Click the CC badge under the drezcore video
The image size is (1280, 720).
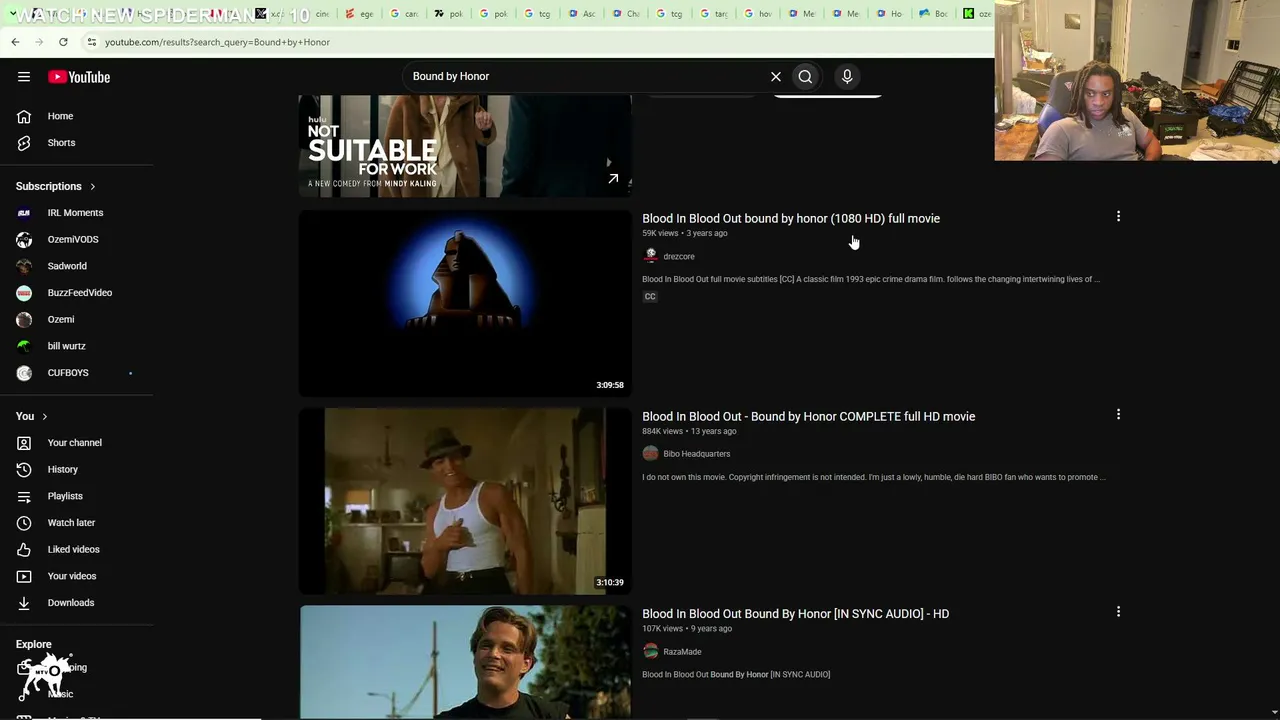pos(650,297)
